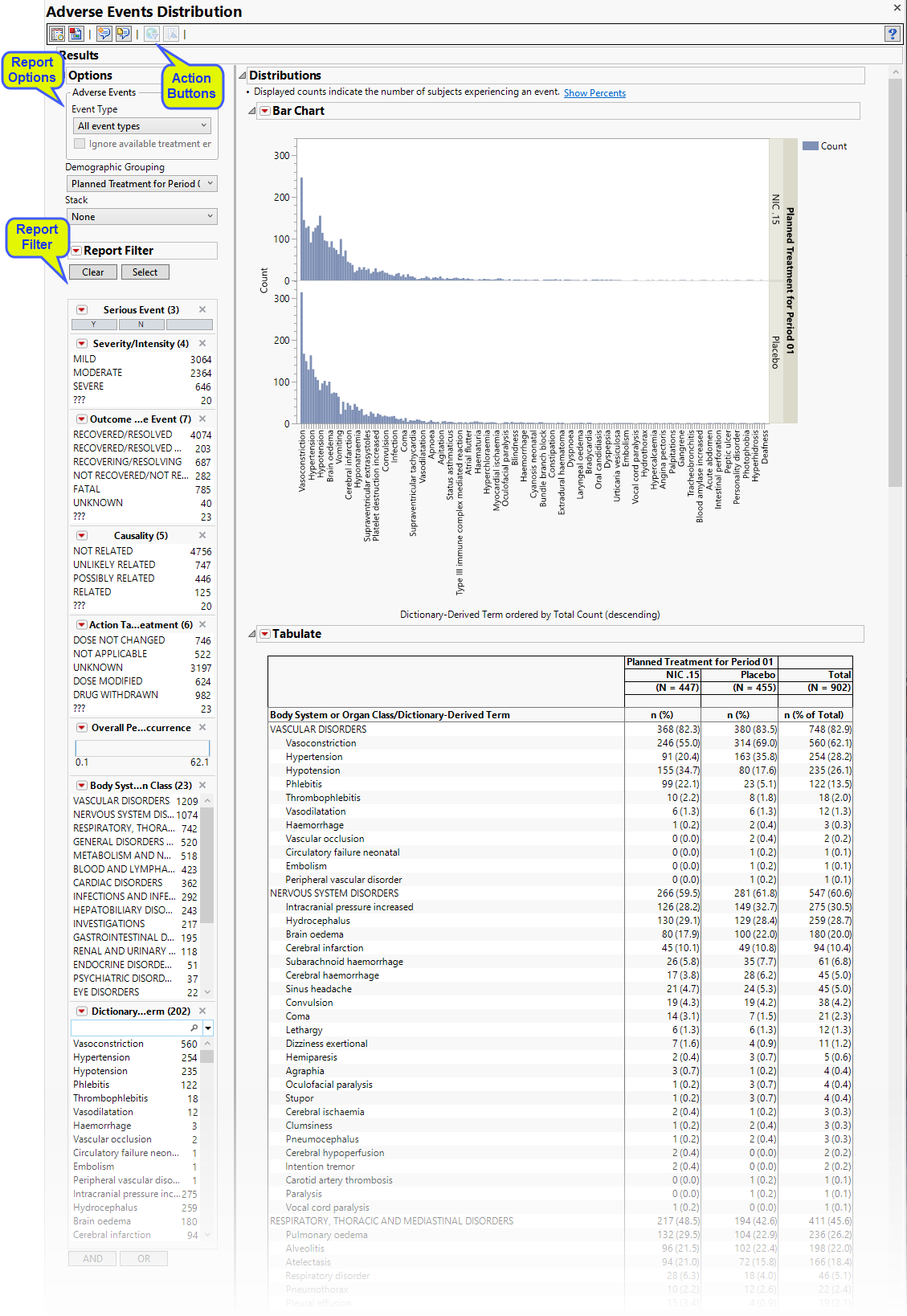This screenshot has width=907, height=1316.
Task: Click the Overall Percent Occurrence range slider
Action: click(142, 748)
